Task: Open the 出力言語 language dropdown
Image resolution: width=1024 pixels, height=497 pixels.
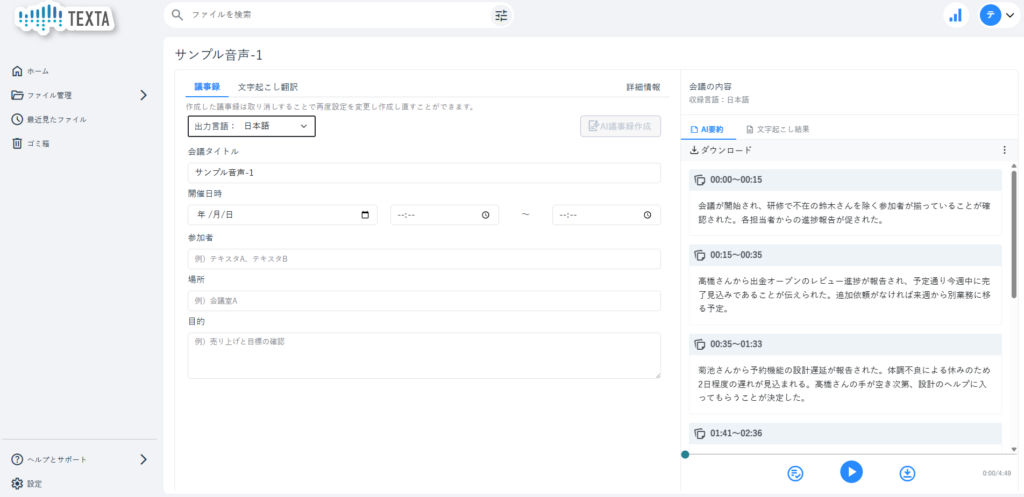Action: point(251,126)
